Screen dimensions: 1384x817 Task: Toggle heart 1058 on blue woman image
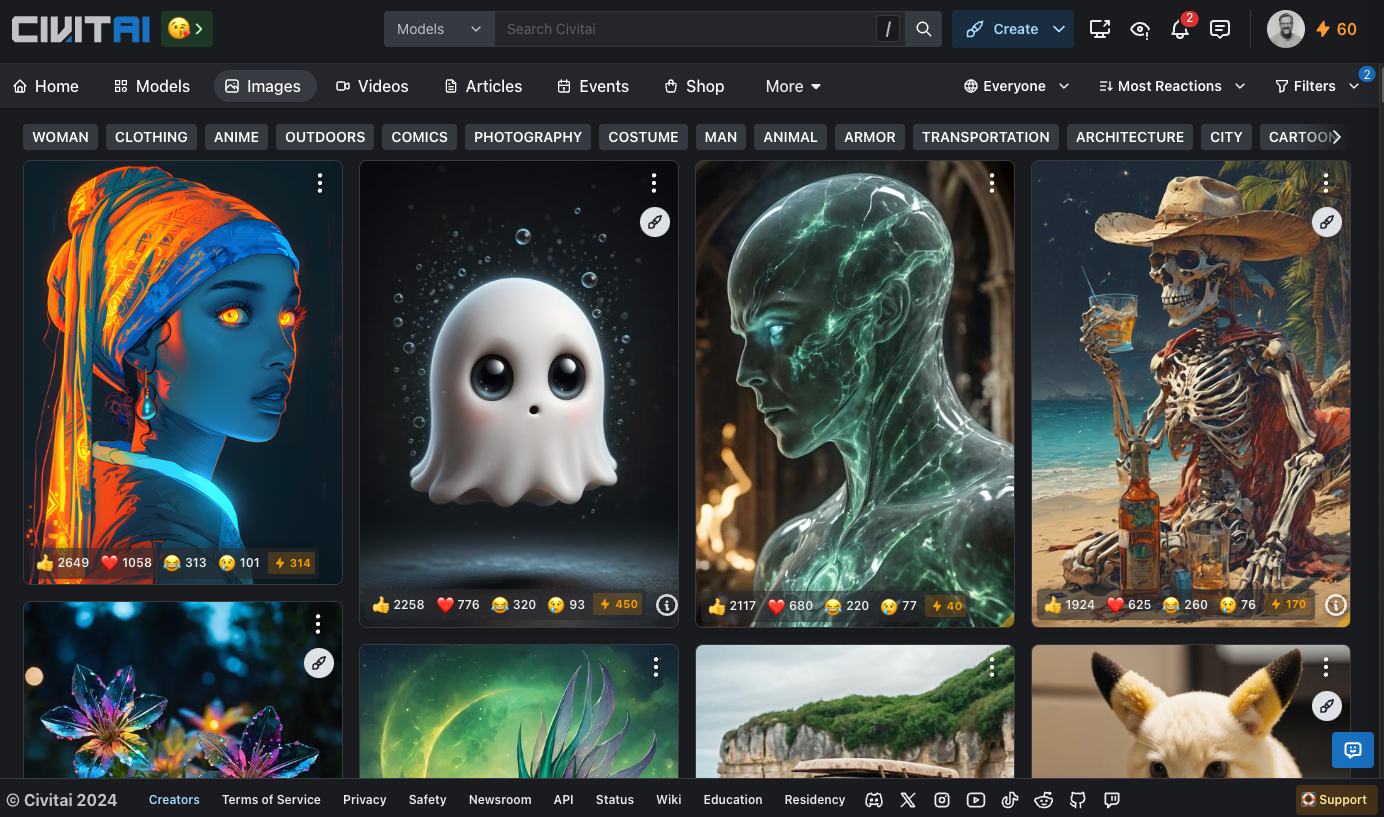tap(127, 563)
